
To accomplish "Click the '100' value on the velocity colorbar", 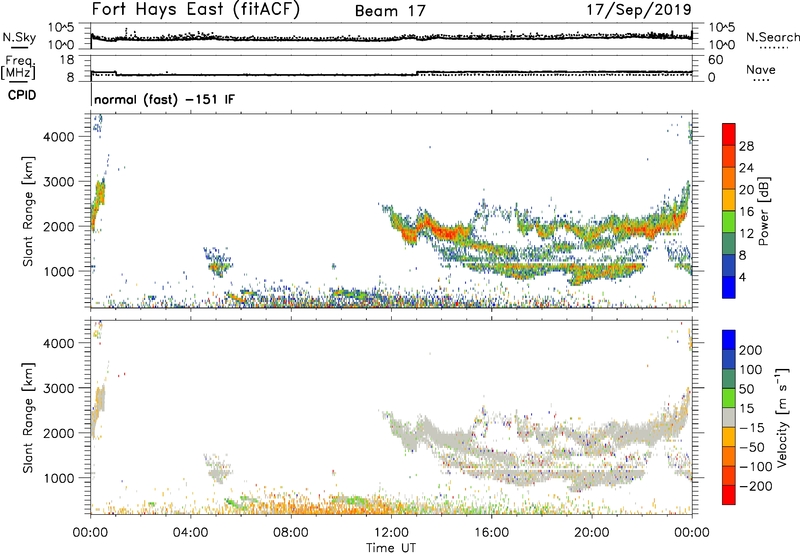I will 751,370.
